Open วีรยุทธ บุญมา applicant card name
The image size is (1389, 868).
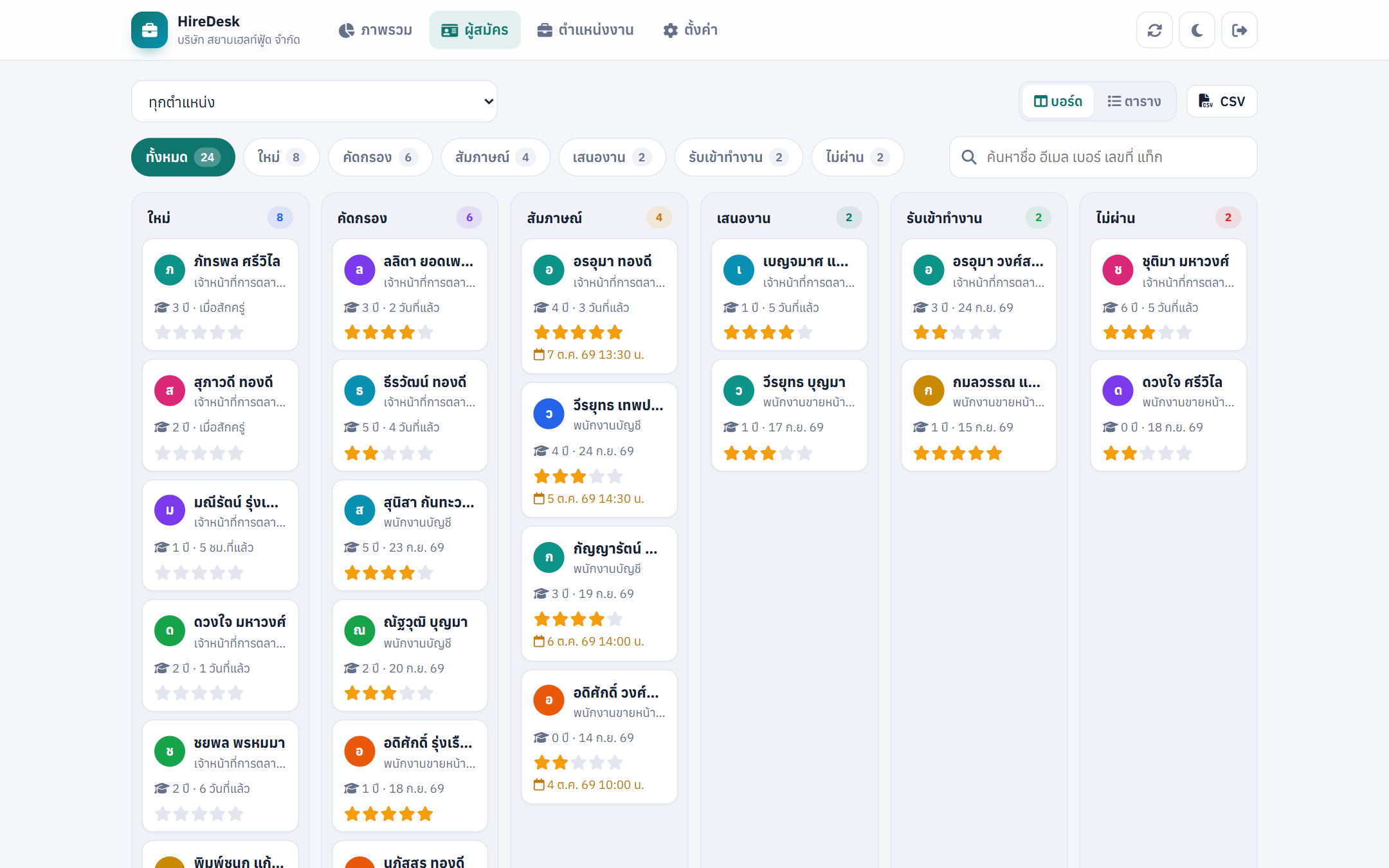(804, 382)
